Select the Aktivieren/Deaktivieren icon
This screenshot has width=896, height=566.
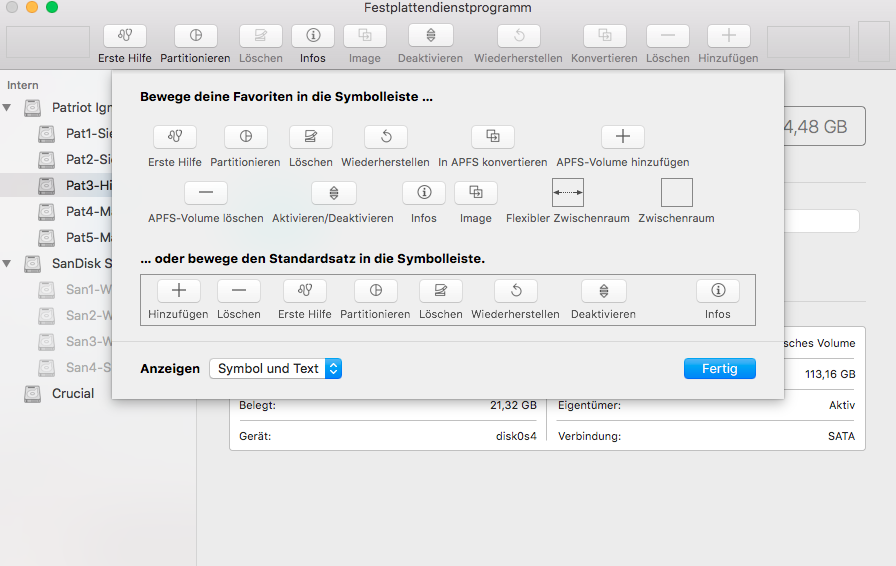point(333,193)
